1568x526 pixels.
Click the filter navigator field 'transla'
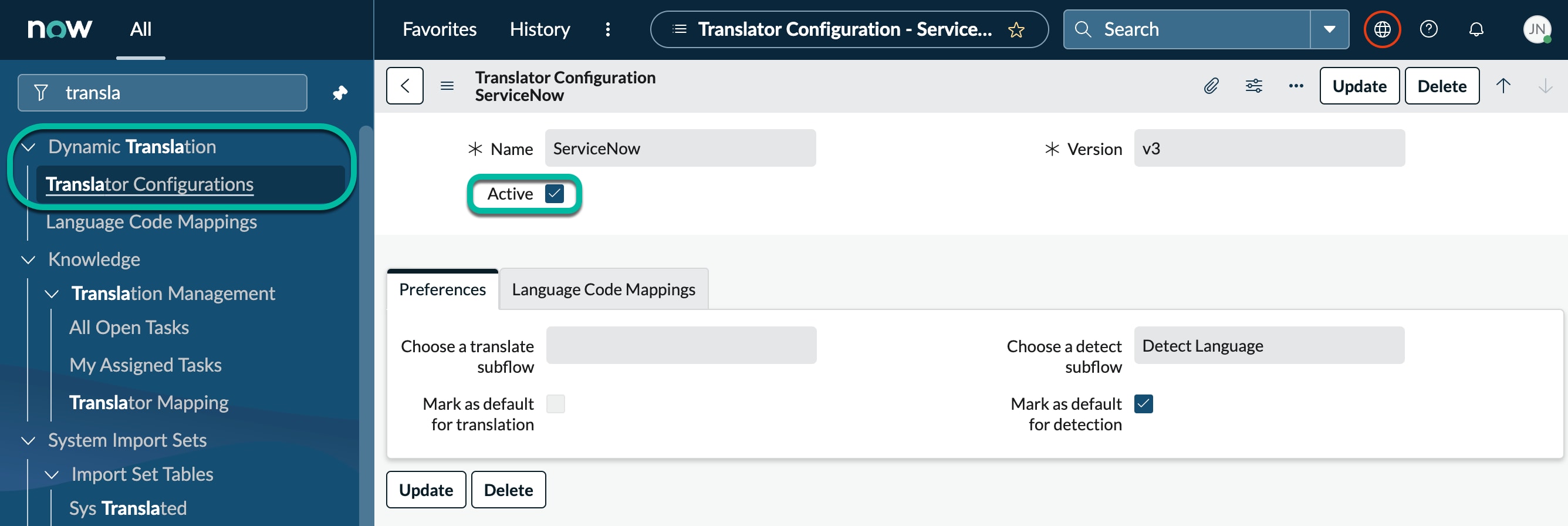point(163,93)
